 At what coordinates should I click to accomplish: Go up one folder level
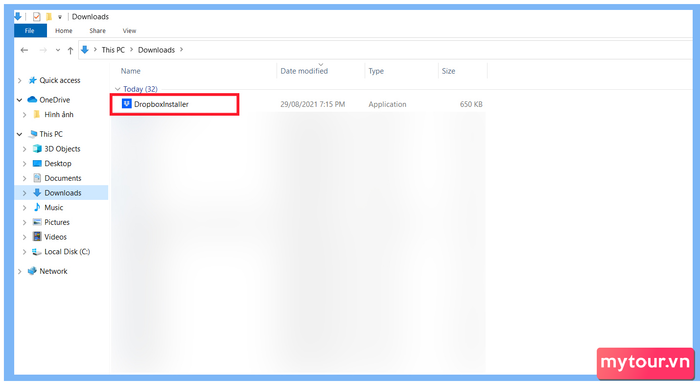70,50
